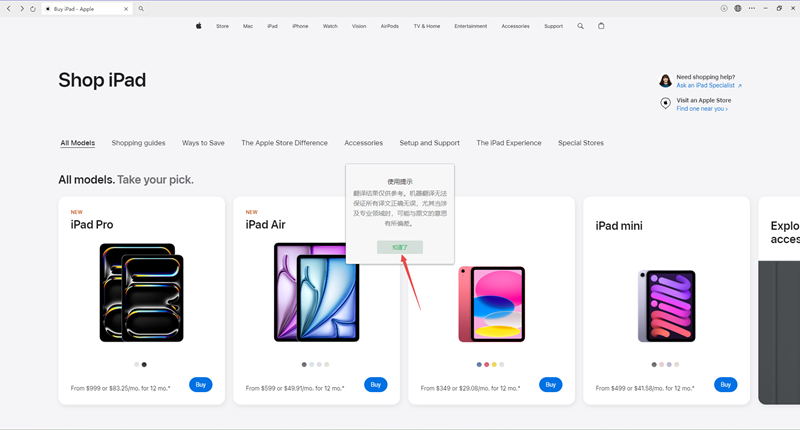Open the Watch menu item
Screen dimensions: 800x430
(330, 26)
